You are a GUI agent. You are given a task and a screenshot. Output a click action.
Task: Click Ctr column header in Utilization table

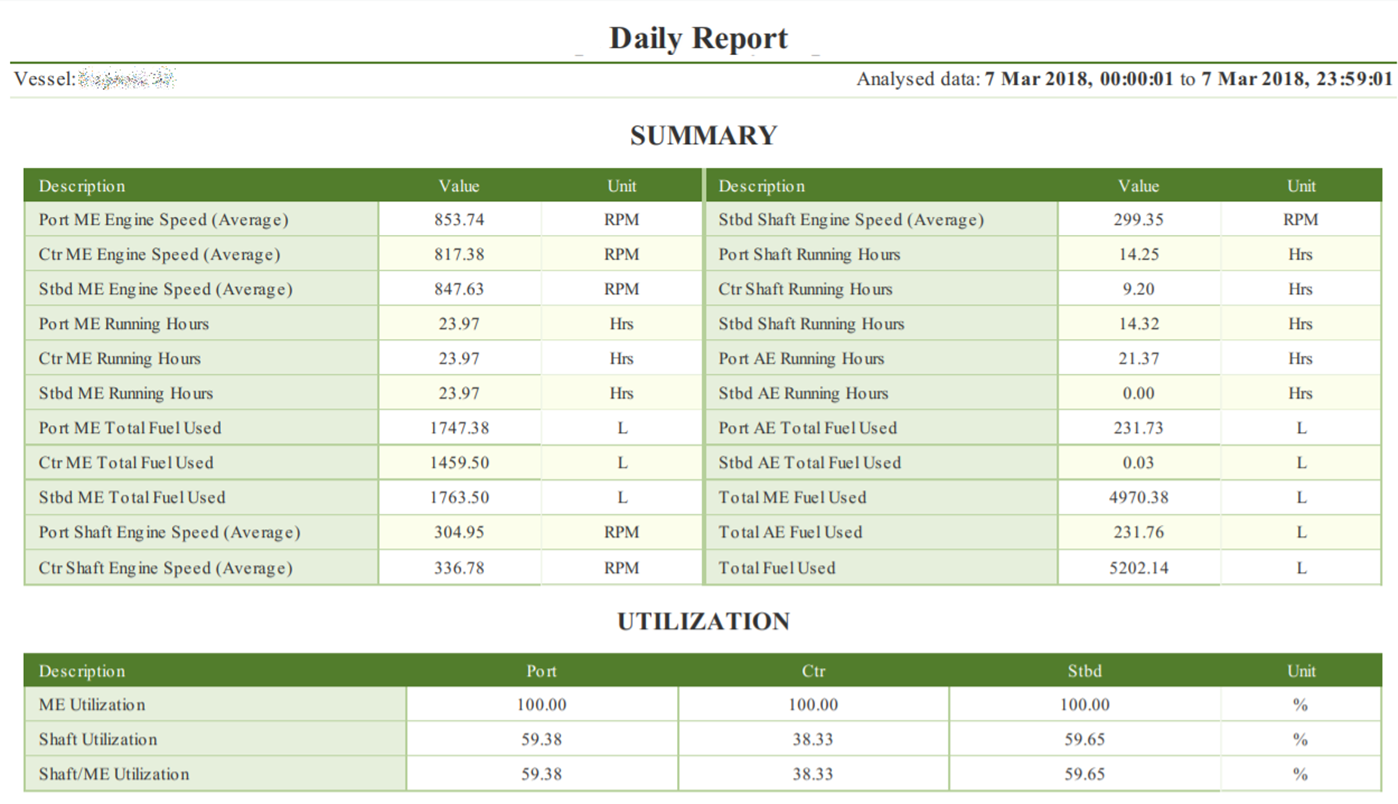(x=813, y=671)
